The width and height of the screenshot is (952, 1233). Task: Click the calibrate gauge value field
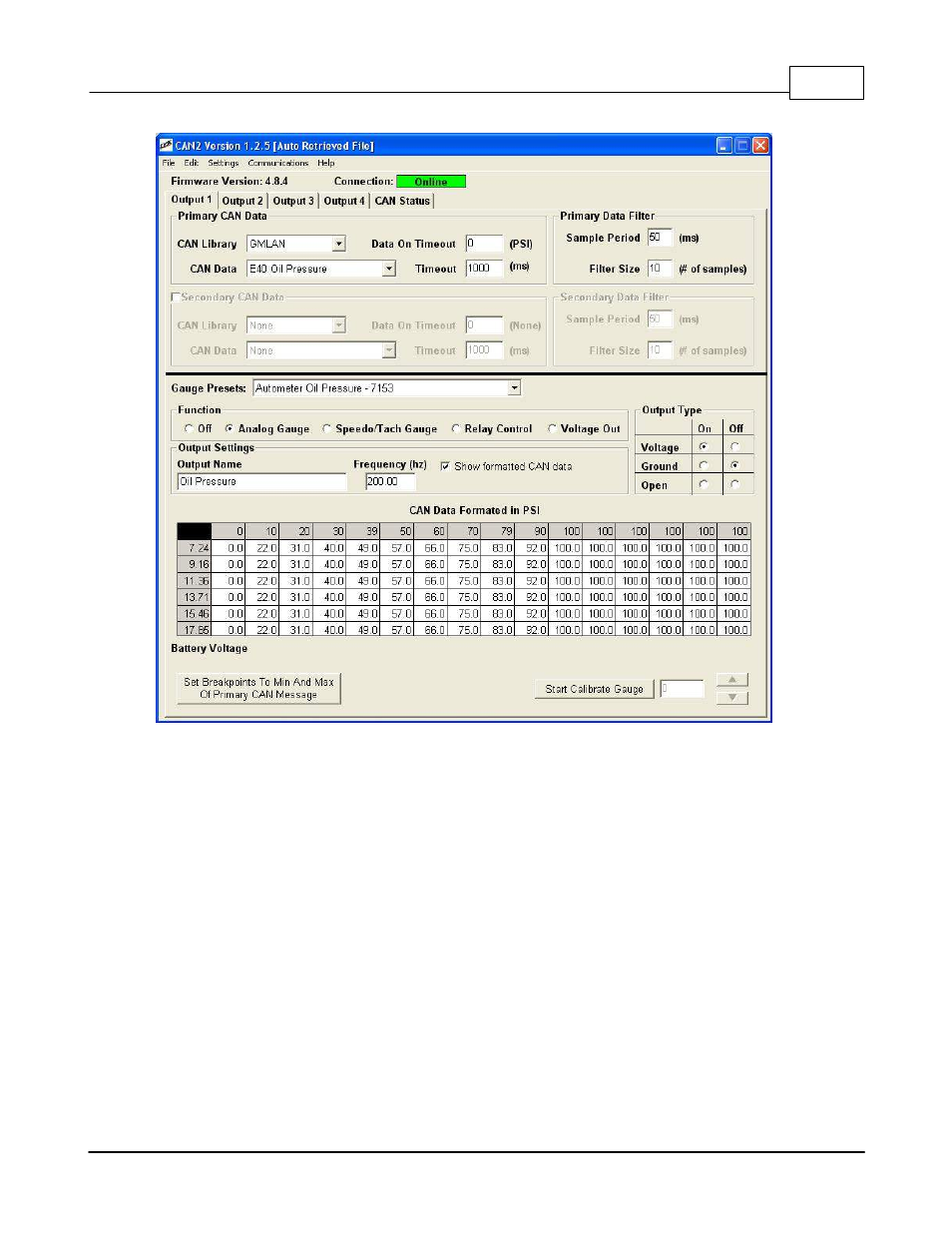pos(682,689)
